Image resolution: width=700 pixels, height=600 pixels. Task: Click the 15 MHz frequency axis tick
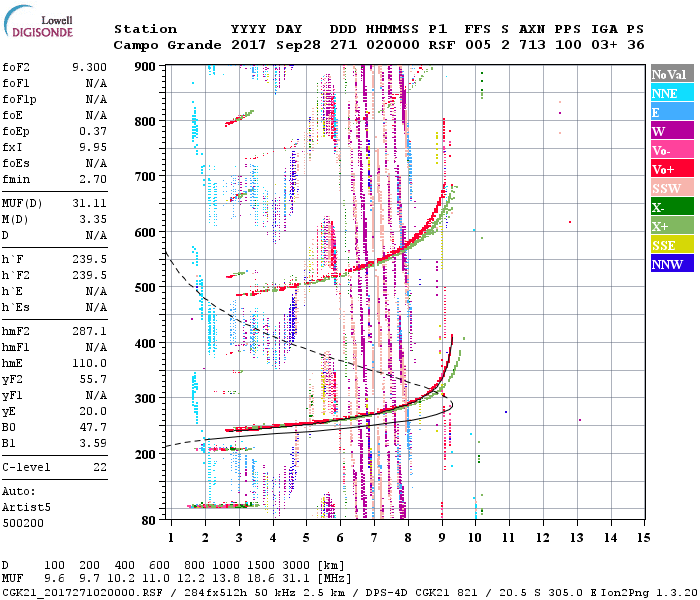point(644,537)
